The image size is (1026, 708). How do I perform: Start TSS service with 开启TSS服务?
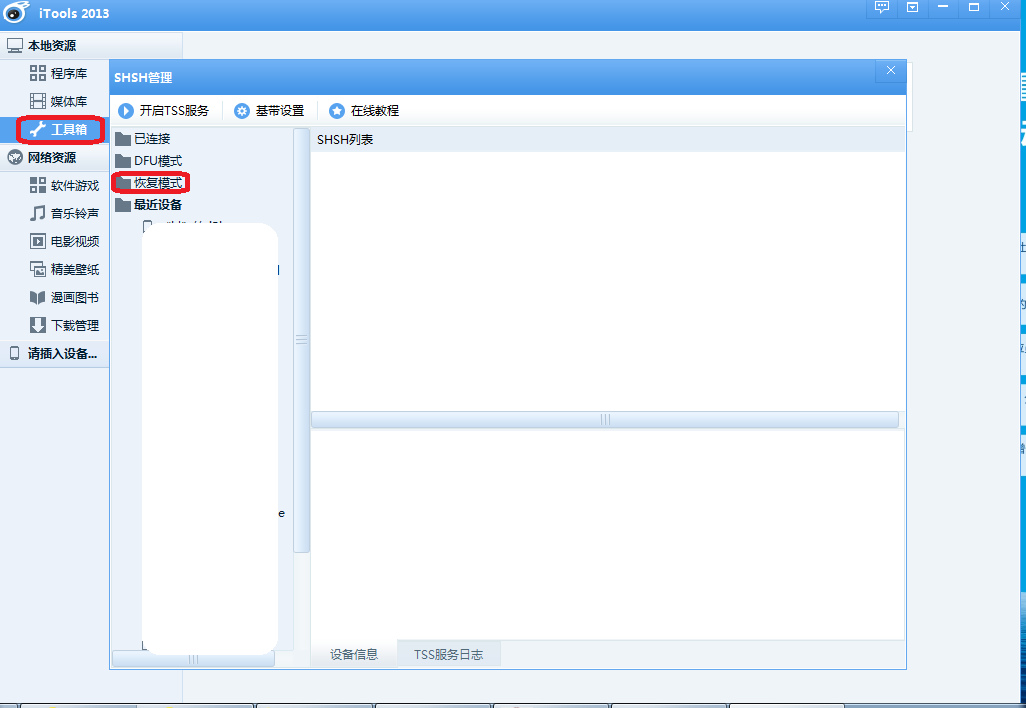tap(164, 111)
